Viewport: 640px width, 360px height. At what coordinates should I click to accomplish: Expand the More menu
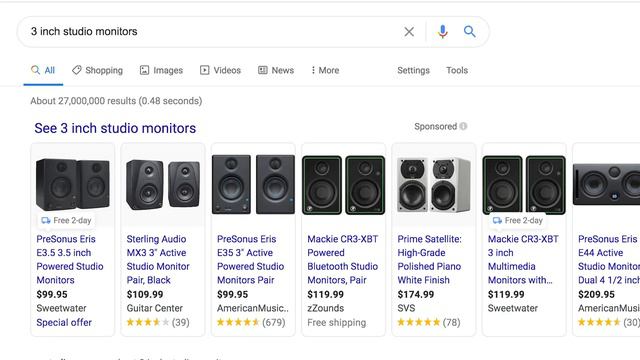click(325, 70)
